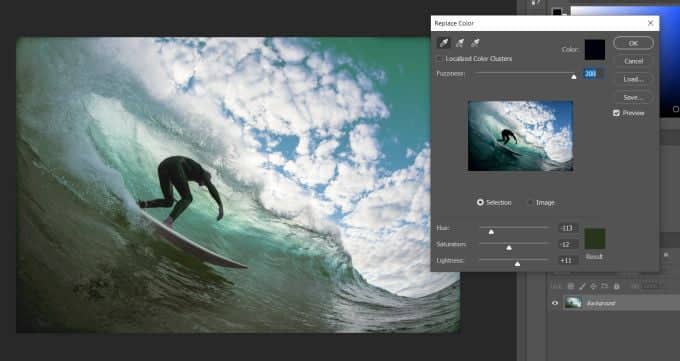Click the Load... button
This screenshot has width=680, height=361.
[633, 79]
